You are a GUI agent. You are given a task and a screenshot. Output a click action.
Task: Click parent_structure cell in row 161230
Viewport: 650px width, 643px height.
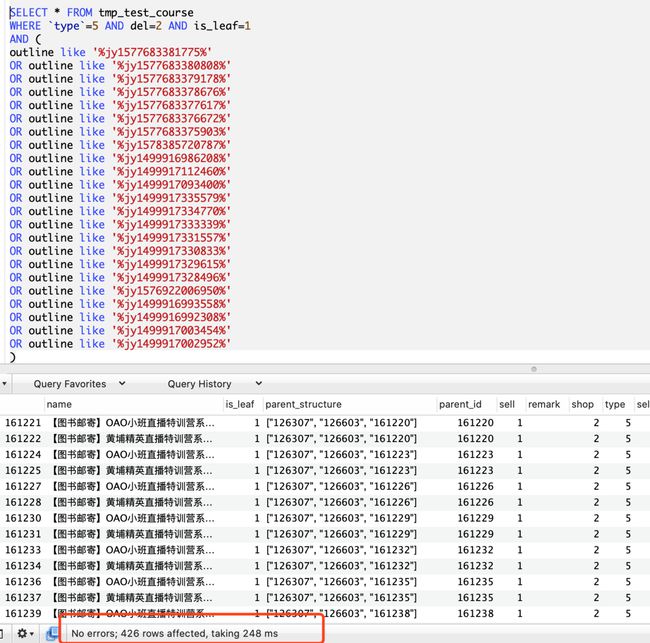point(341,518)
